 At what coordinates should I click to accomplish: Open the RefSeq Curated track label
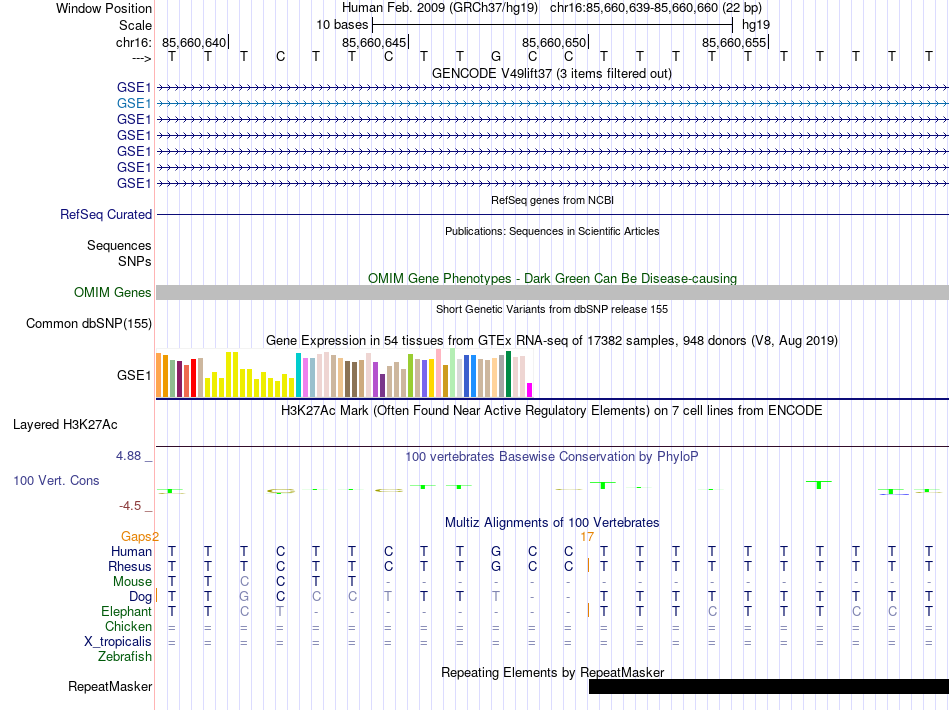click(106, 214)
